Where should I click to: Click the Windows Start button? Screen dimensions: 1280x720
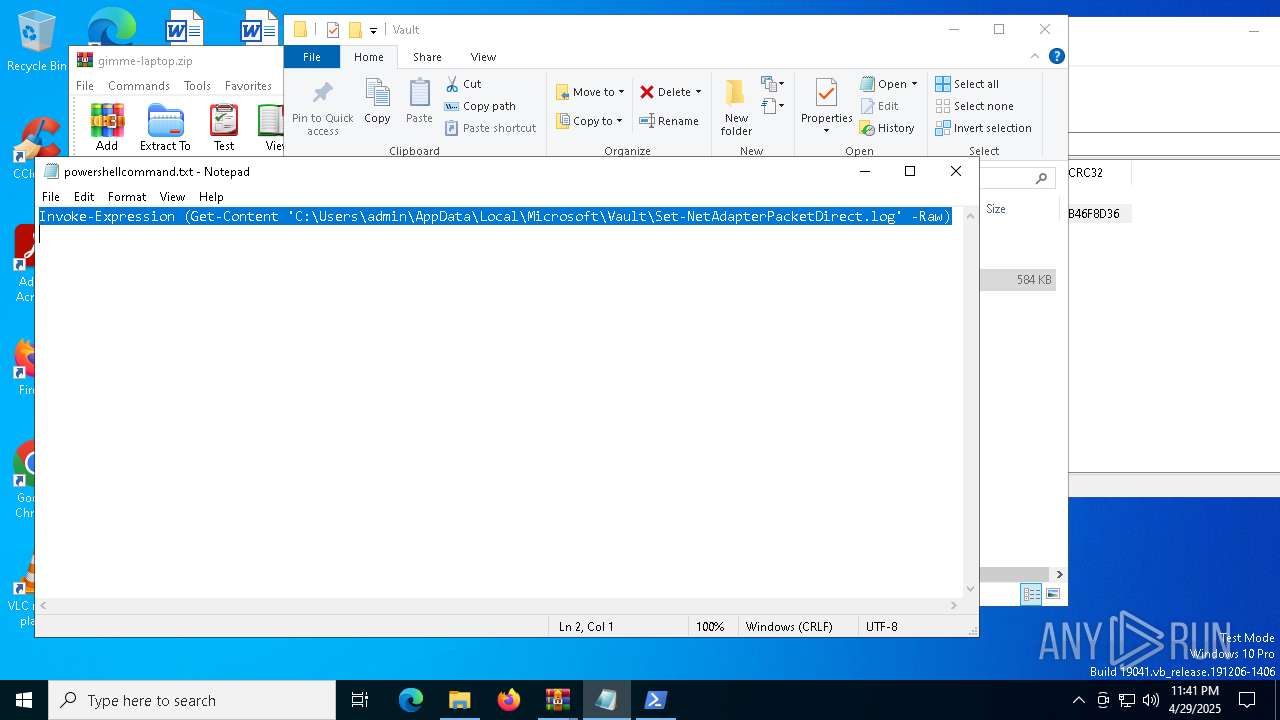pos(24,700)
